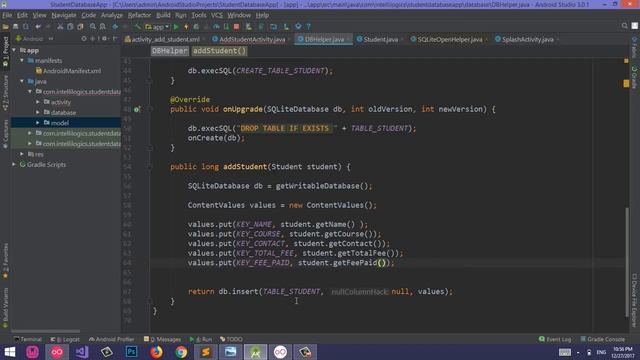Click the red Stop button

[236, 27]
